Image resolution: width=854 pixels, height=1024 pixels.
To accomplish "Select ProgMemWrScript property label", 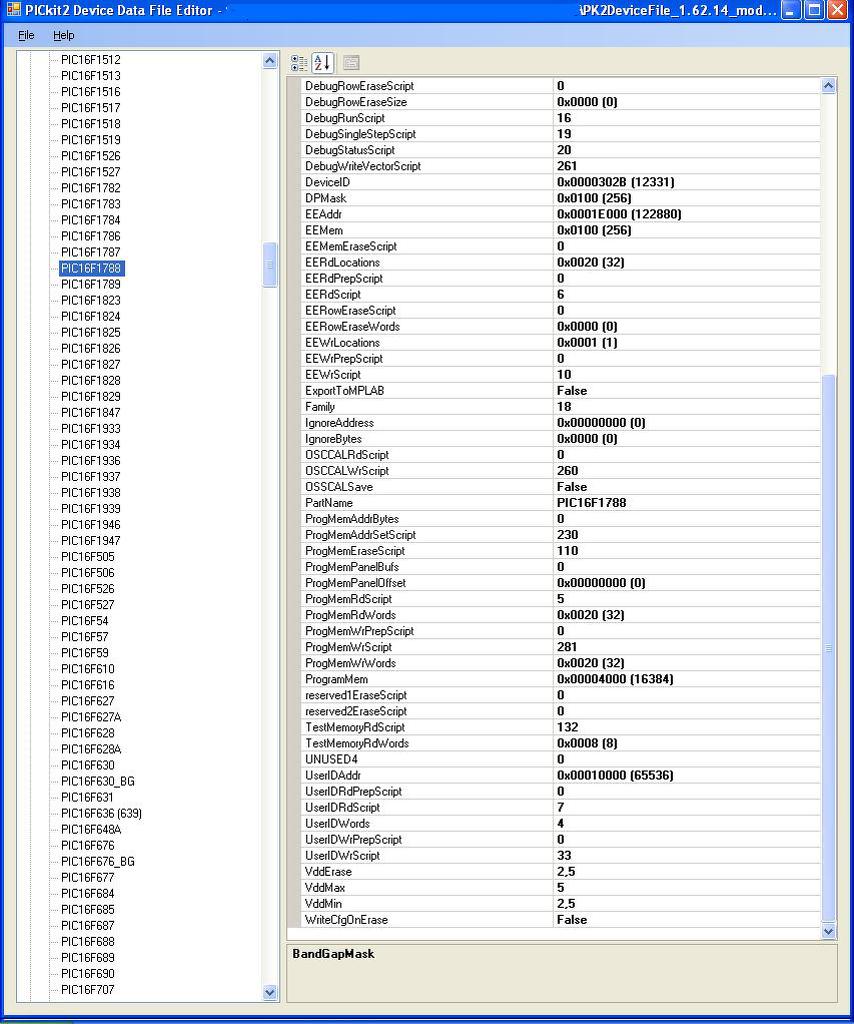I will (349, 647).
